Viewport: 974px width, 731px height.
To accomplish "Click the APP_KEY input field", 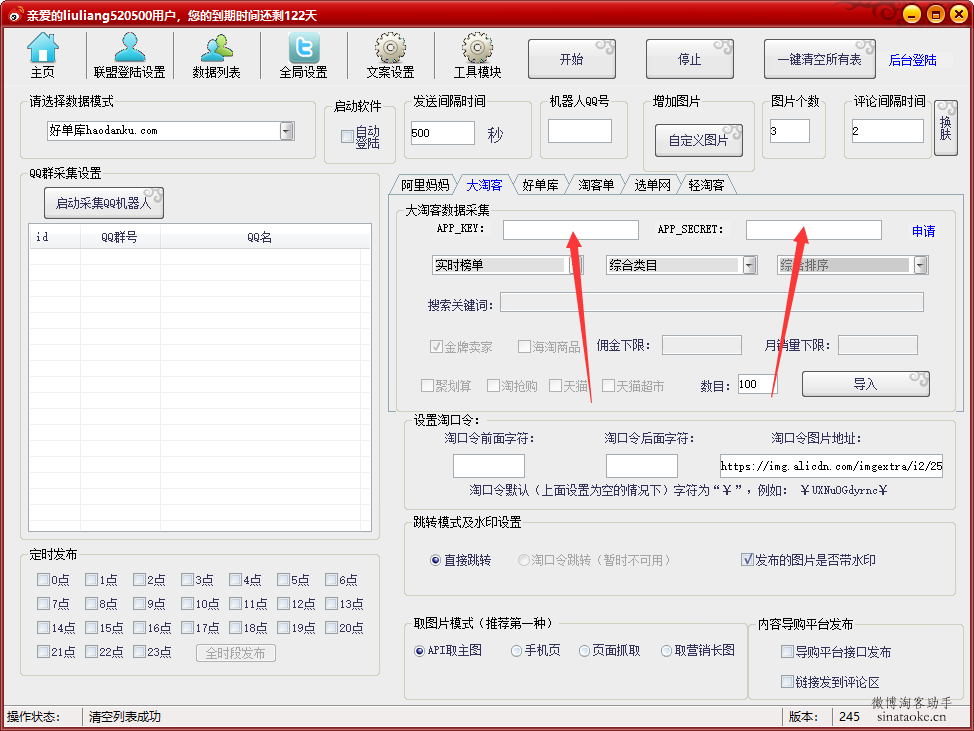I will point(570,230).
